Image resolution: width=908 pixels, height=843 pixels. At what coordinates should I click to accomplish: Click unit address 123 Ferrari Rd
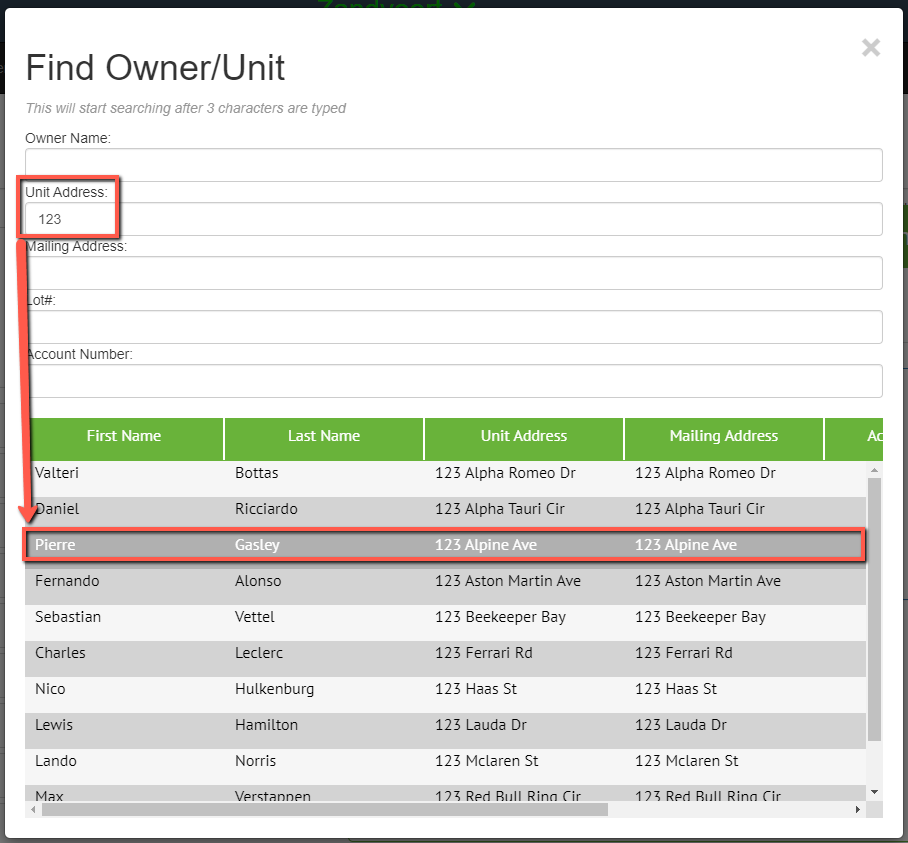click(484, 653)
